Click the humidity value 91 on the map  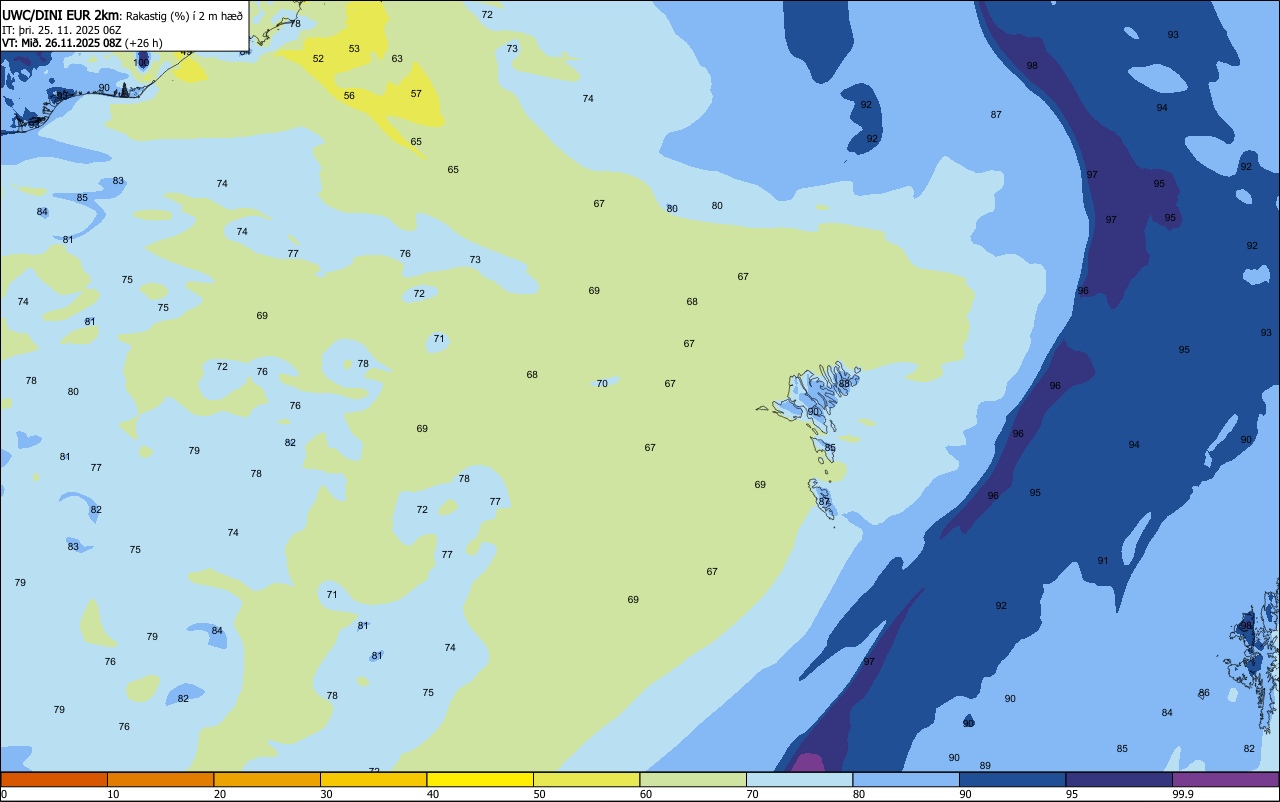[x=1103, y=561]
